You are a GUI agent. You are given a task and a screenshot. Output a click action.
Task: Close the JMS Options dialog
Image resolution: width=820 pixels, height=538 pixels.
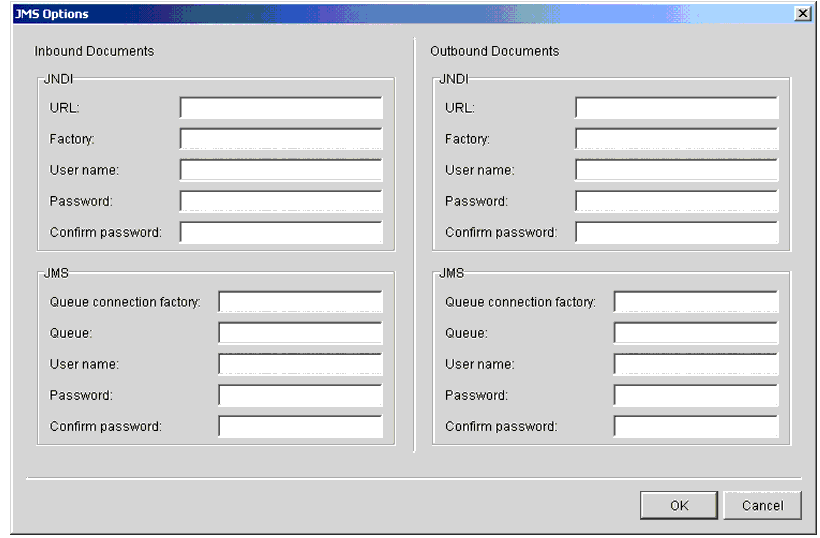pos(803,14)
